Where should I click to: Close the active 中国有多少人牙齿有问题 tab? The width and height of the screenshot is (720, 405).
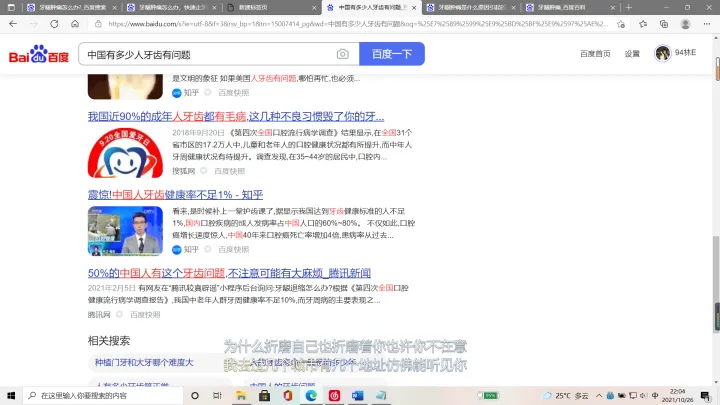(x=414, y=7)
